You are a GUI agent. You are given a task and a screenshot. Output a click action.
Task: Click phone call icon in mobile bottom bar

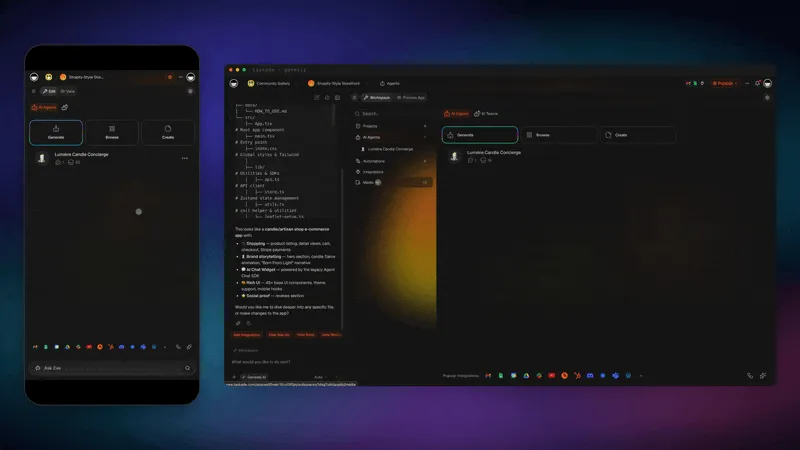(178, 347)
